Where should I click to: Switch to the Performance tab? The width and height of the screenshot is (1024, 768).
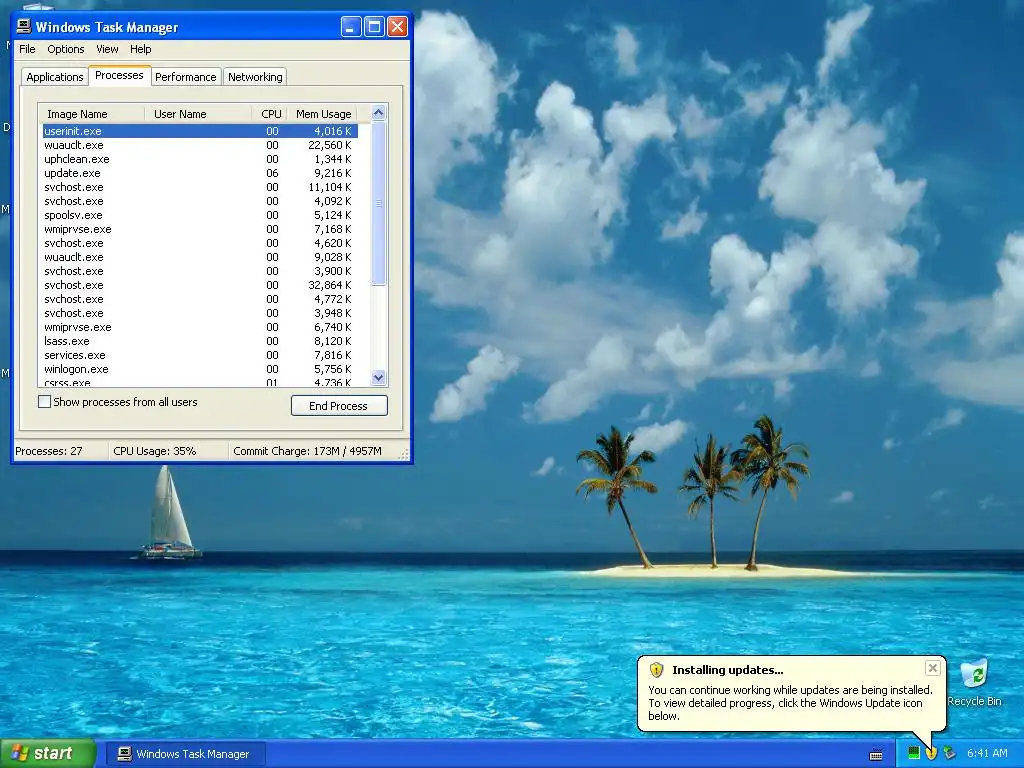point(185,77)
